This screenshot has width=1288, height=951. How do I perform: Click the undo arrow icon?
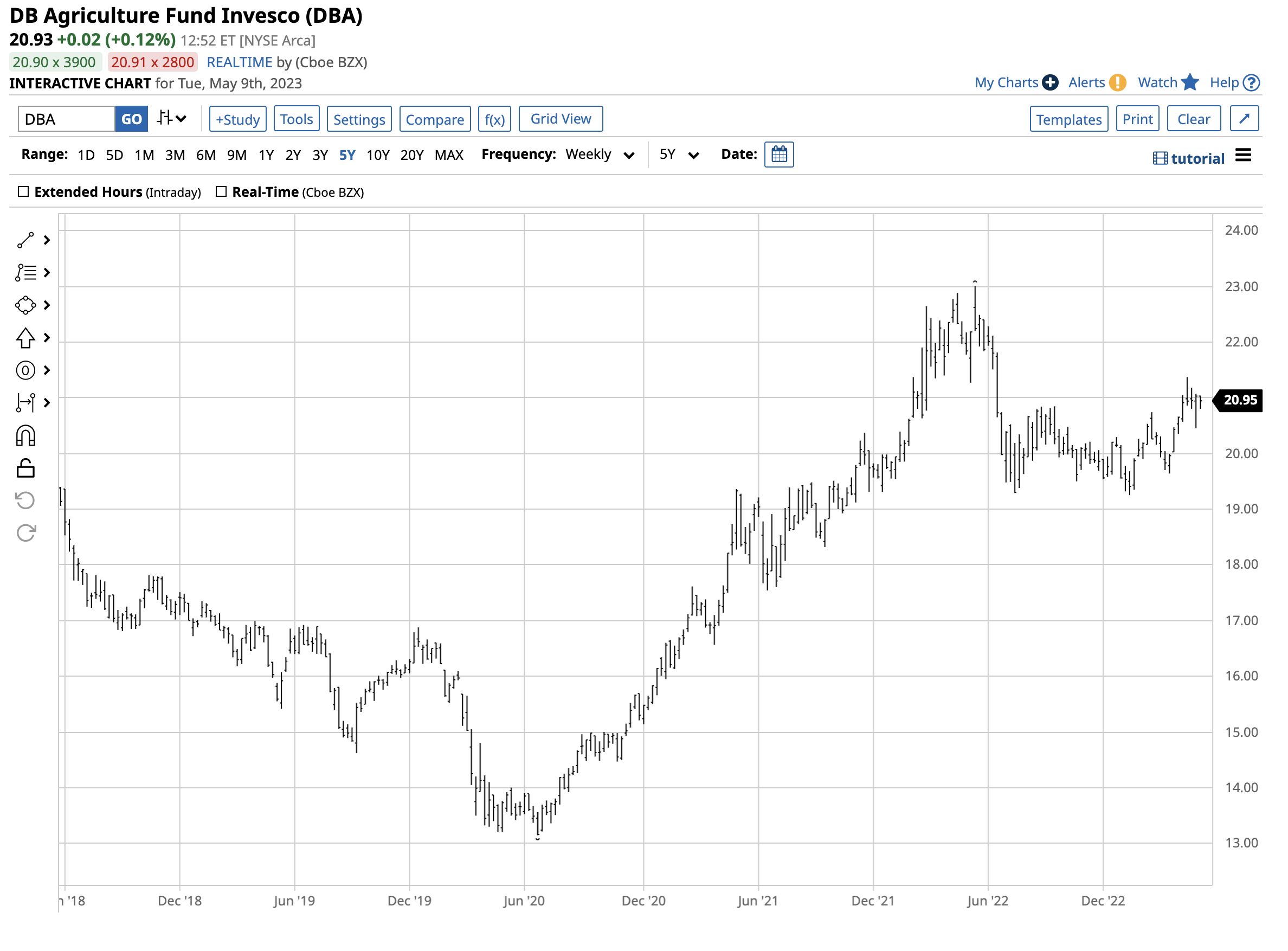25,502
